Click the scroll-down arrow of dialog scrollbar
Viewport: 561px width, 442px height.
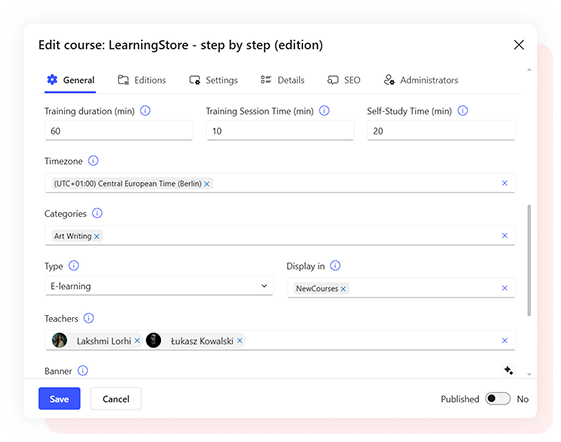(529, 374)
